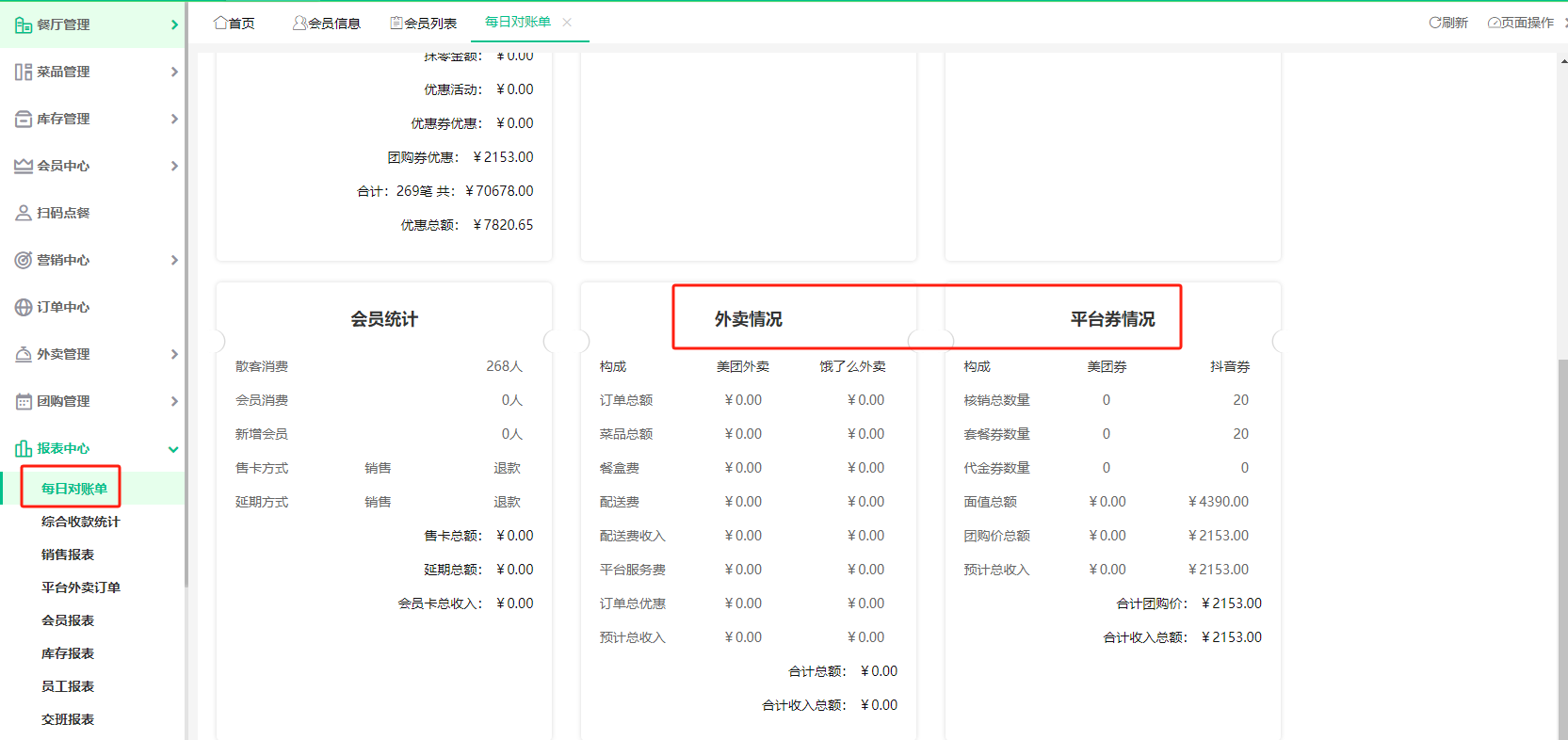Click the 合计团购价 label
This screenshot has height=740, width=1568.
(x=1152, y=603)
